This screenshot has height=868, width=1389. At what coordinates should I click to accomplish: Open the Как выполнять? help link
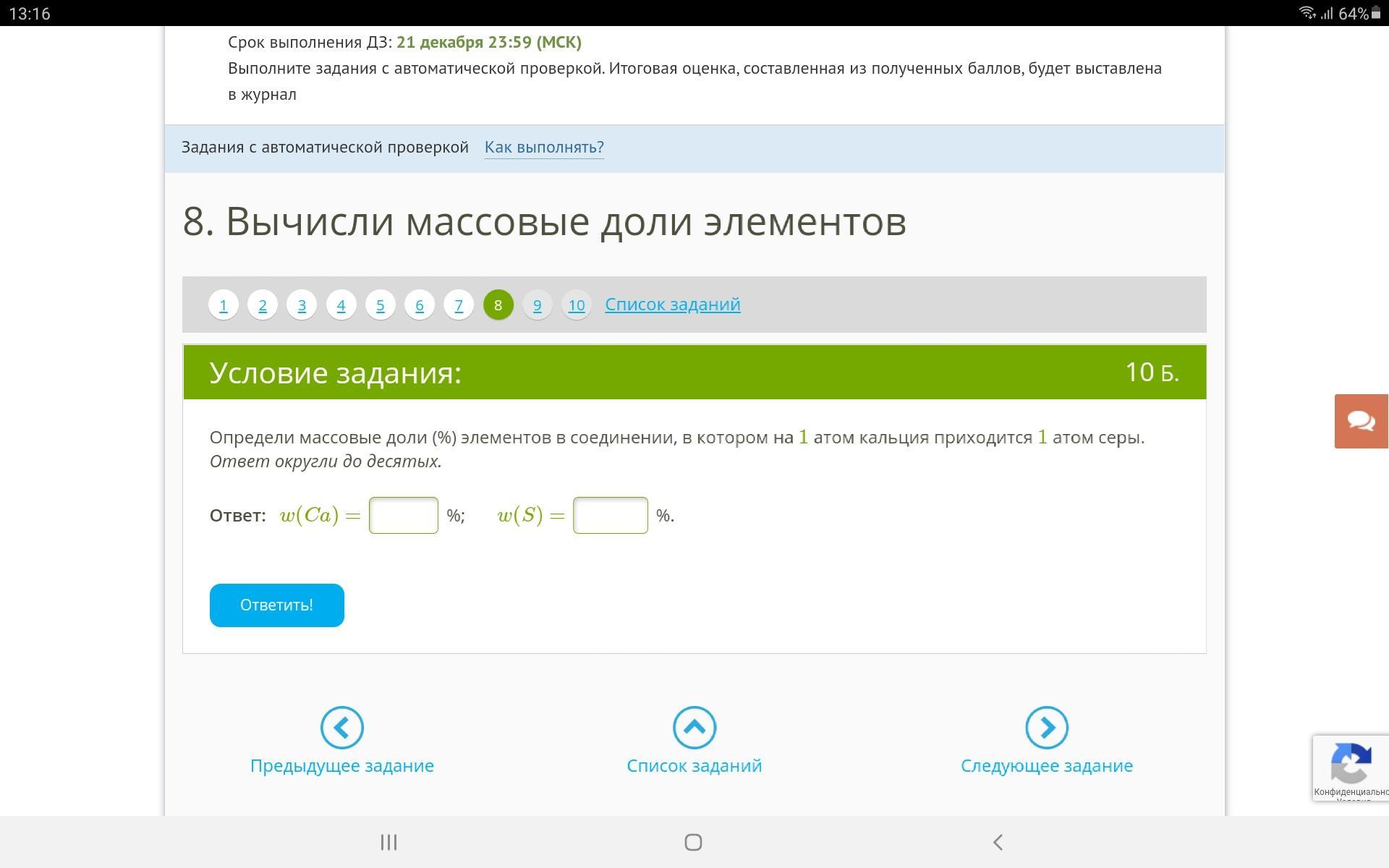tap(544, 148)
